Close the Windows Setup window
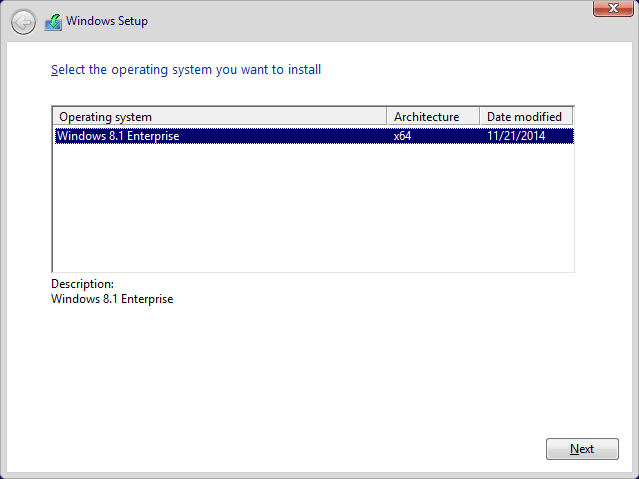Image resolution: width=639 pixels, height=479 pixels. click(613, 8)
